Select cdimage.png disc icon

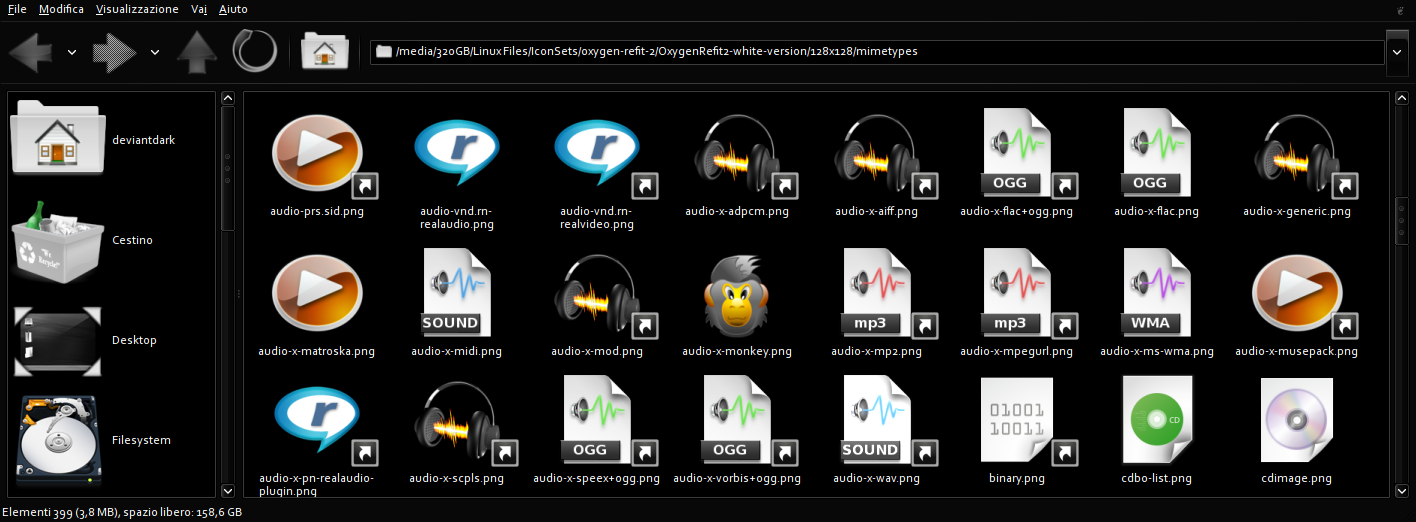pyautogui.click(x=1297, y=422)
